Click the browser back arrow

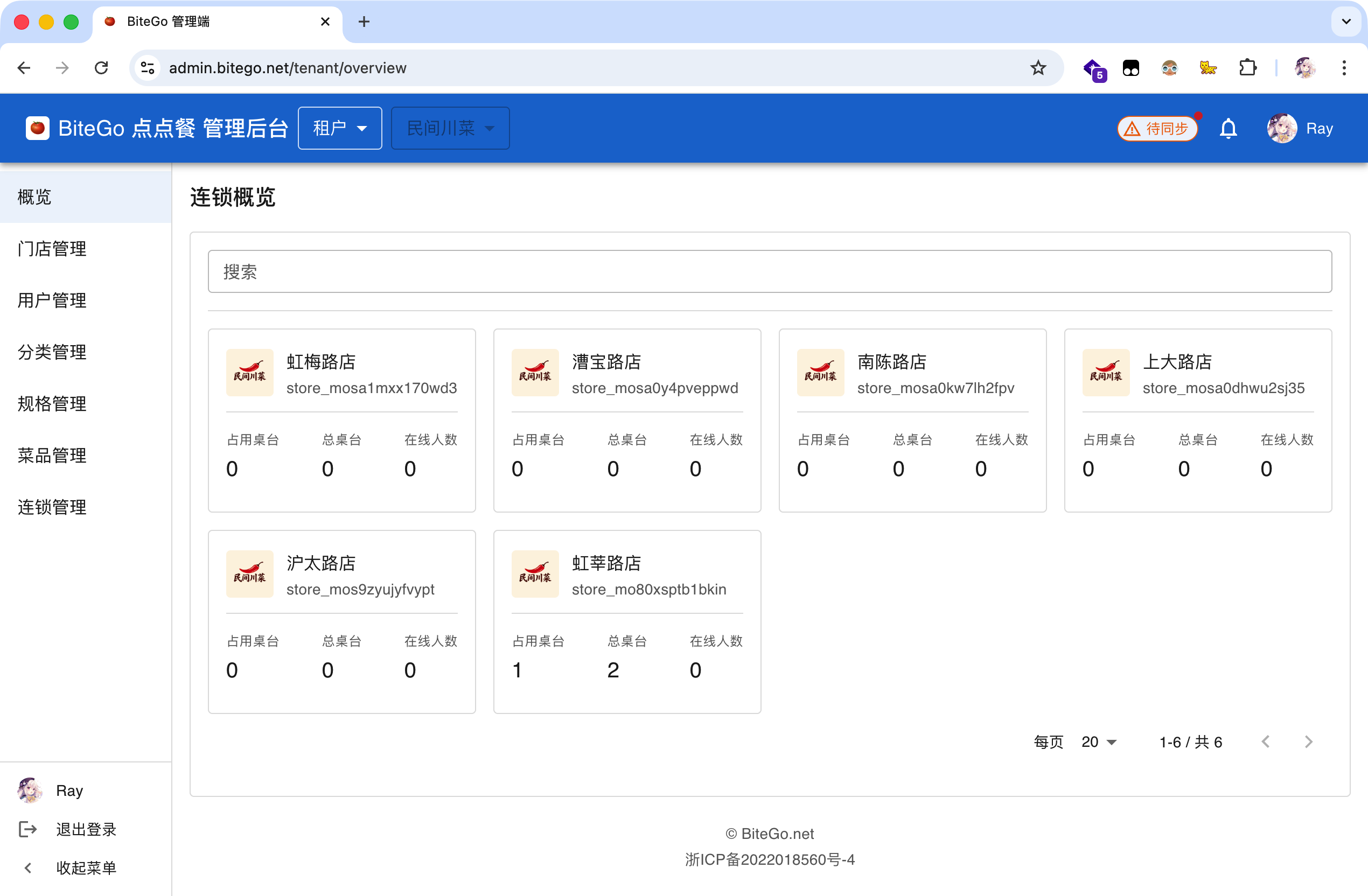[x=24, y=68]
